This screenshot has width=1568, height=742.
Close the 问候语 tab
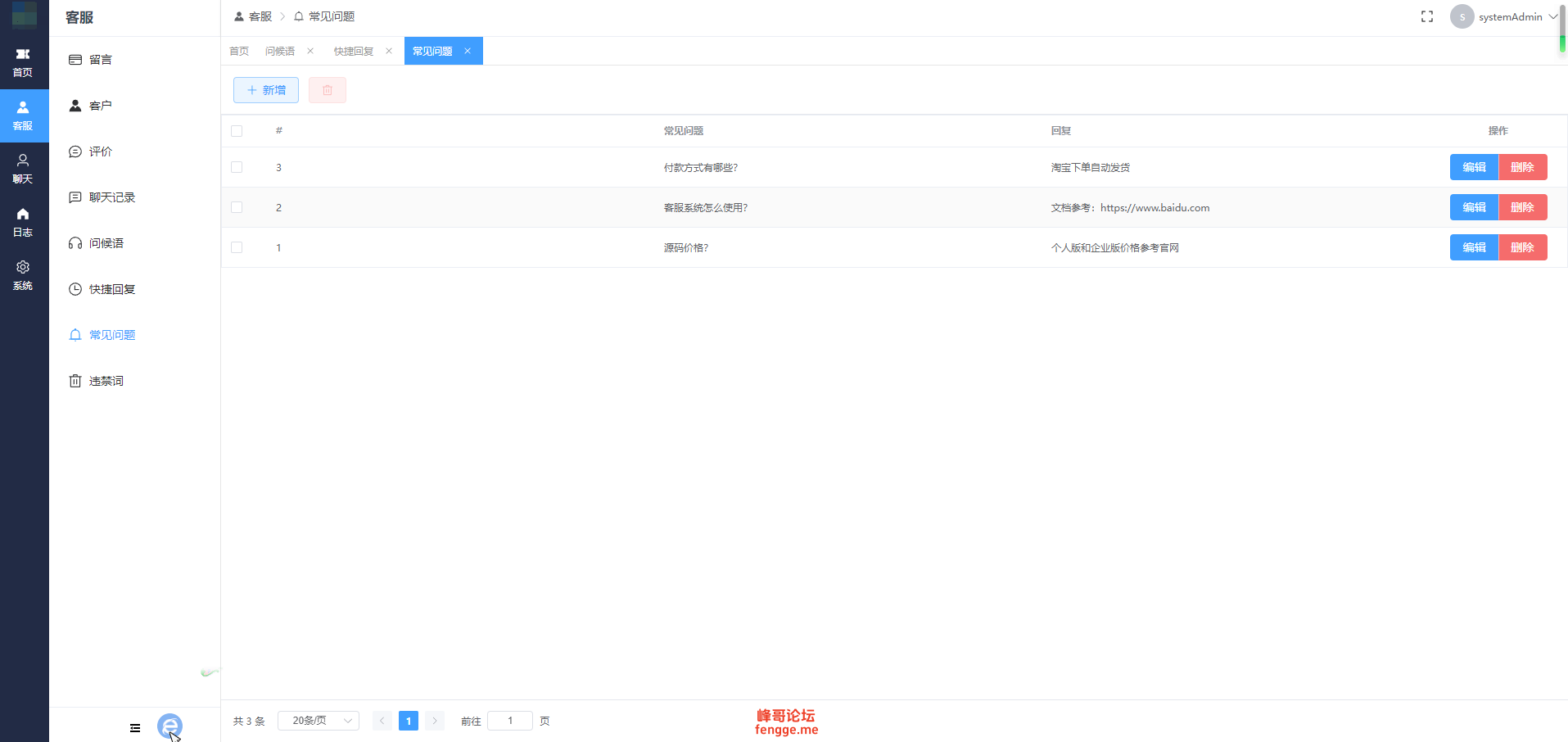tap(310, 51)
